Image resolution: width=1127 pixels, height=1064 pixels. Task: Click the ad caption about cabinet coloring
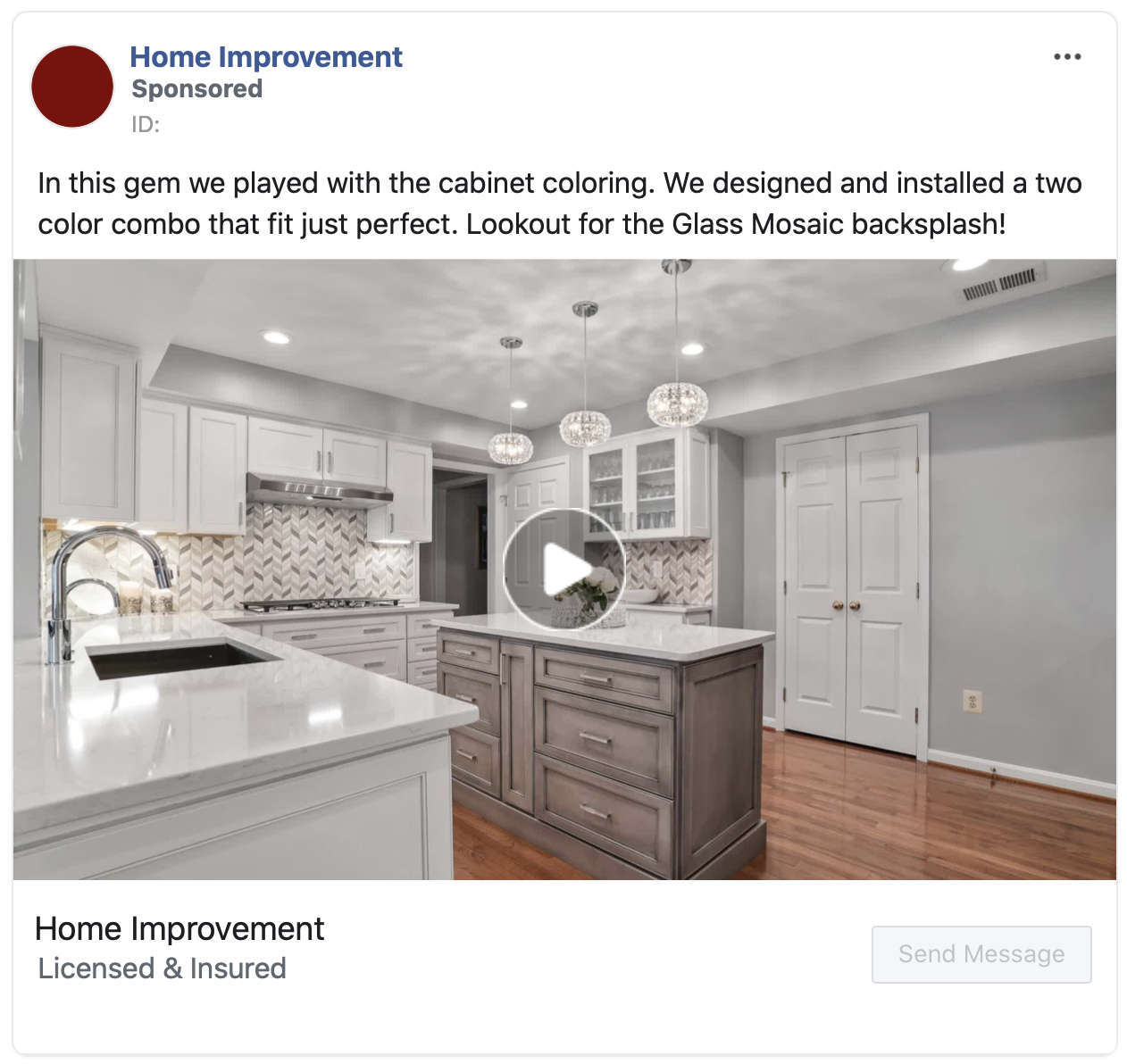point(560,203)
